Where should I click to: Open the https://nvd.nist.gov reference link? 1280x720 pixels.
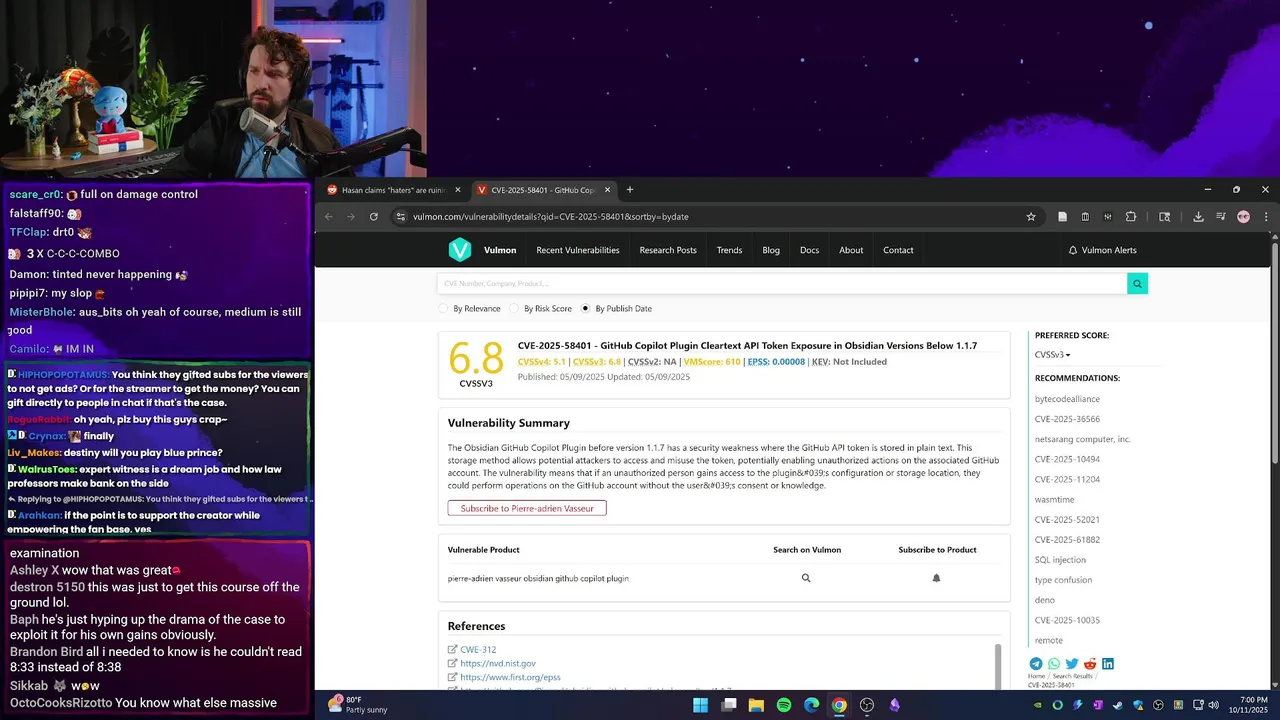[x=498, y=663]
